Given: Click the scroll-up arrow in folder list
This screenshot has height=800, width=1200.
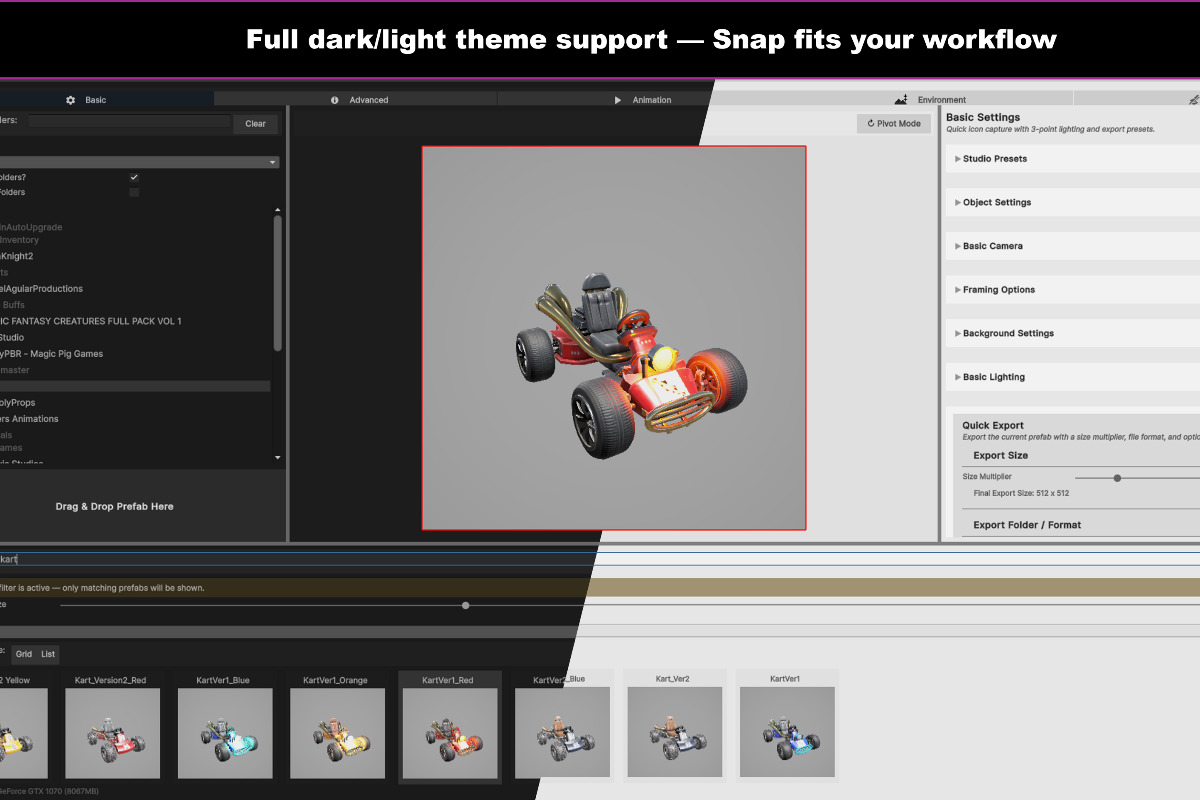Looking at the screenshot, I should (x=278, y=210).
